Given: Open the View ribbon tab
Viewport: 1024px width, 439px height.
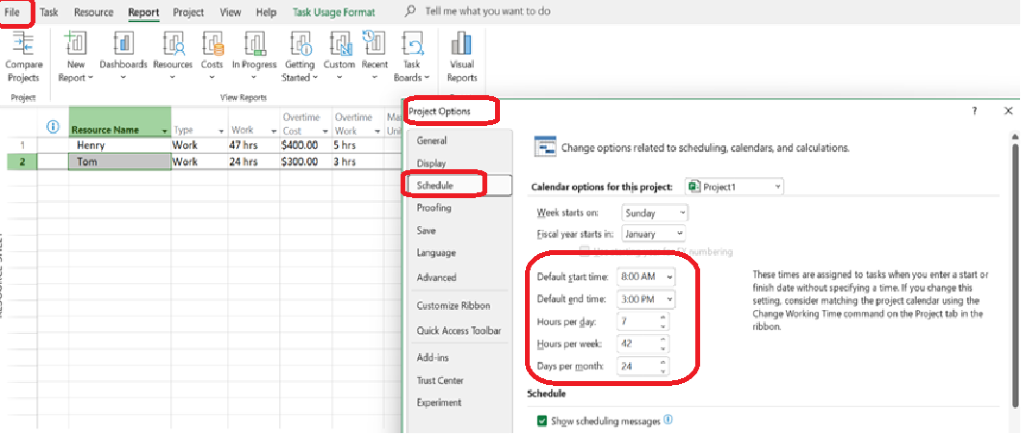Looking at the screenshot, I should 231,12.
